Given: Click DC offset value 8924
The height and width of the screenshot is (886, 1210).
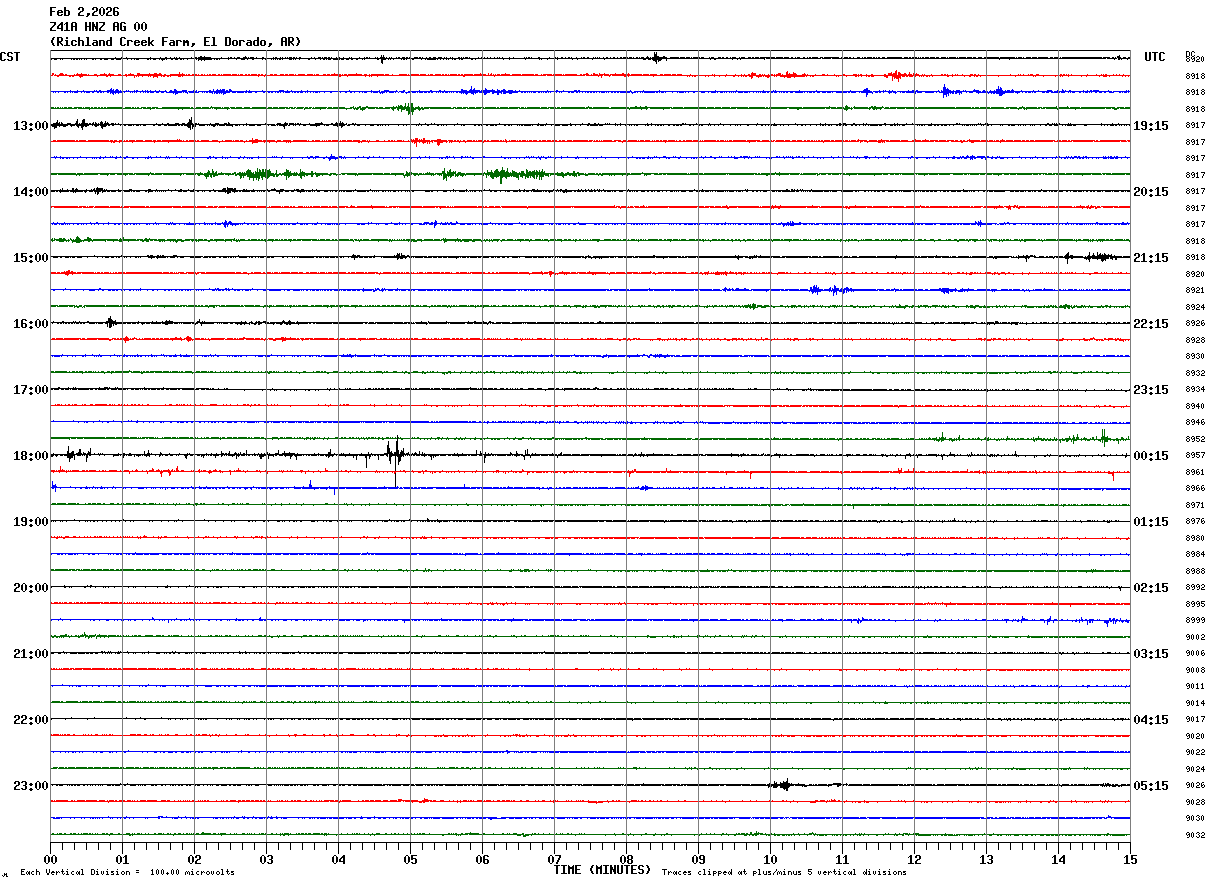Looking at the screenshot, I should [1195, 307].
